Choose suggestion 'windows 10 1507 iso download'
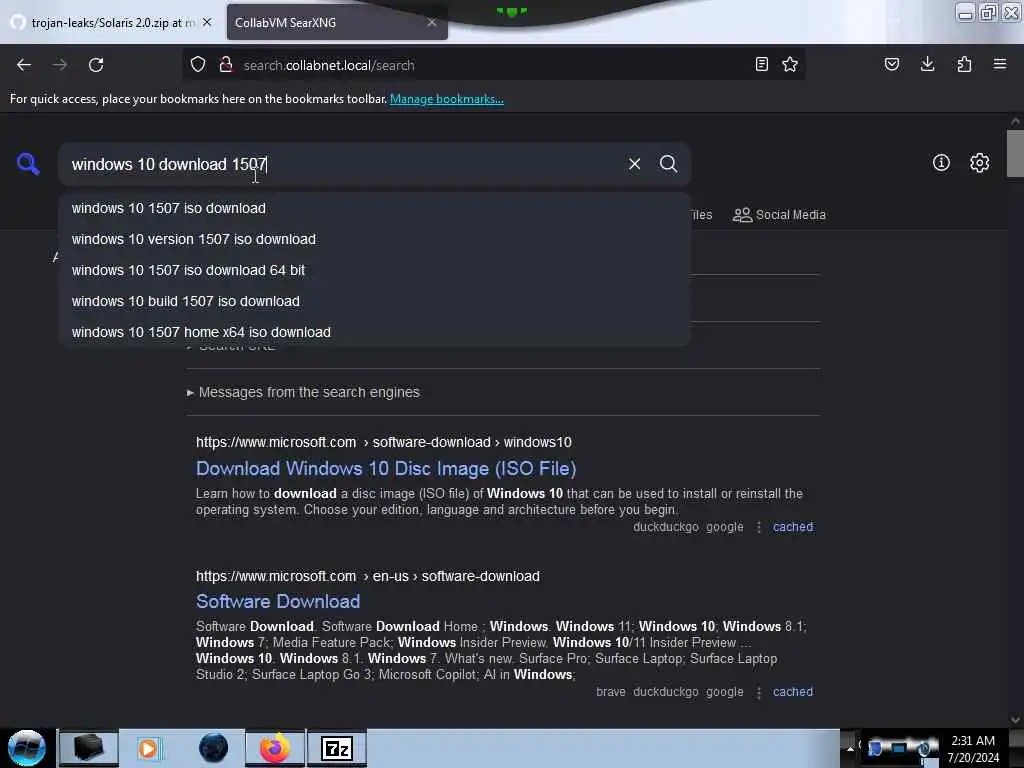 pyautogui.click(x=375, y=208)
